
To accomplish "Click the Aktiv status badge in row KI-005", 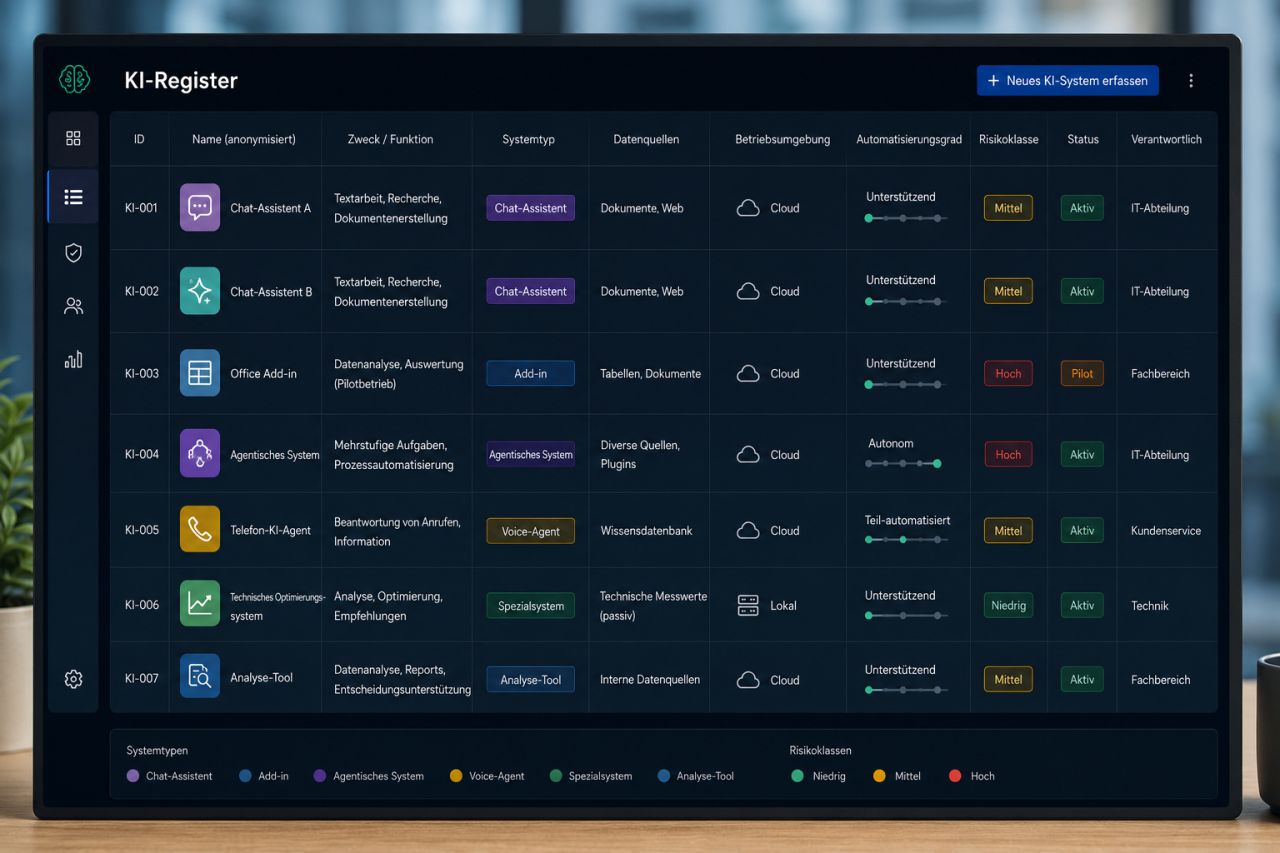I will 1082,531.
